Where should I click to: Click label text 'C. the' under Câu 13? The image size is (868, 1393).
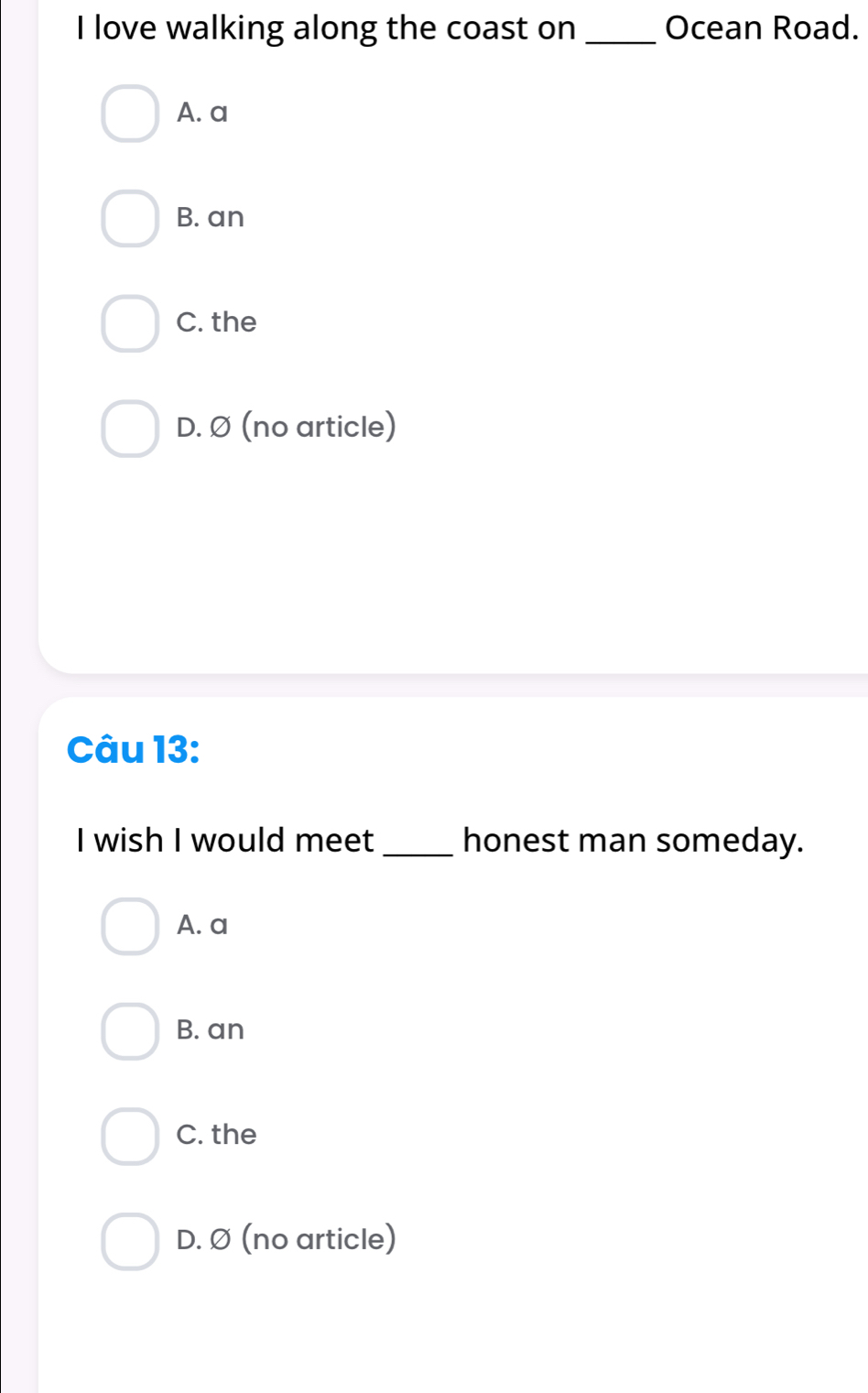(217, 1134)
